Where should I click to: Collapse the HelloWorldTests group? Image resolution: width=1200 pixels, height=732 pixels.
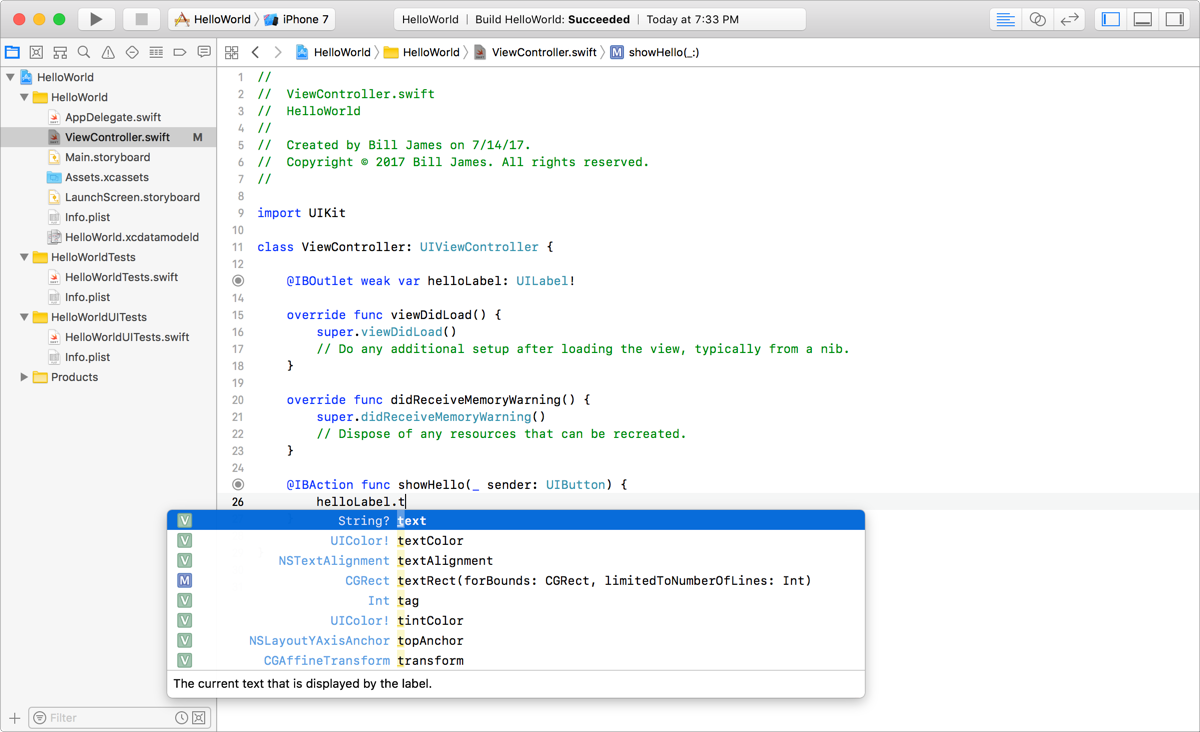point(24,257)
